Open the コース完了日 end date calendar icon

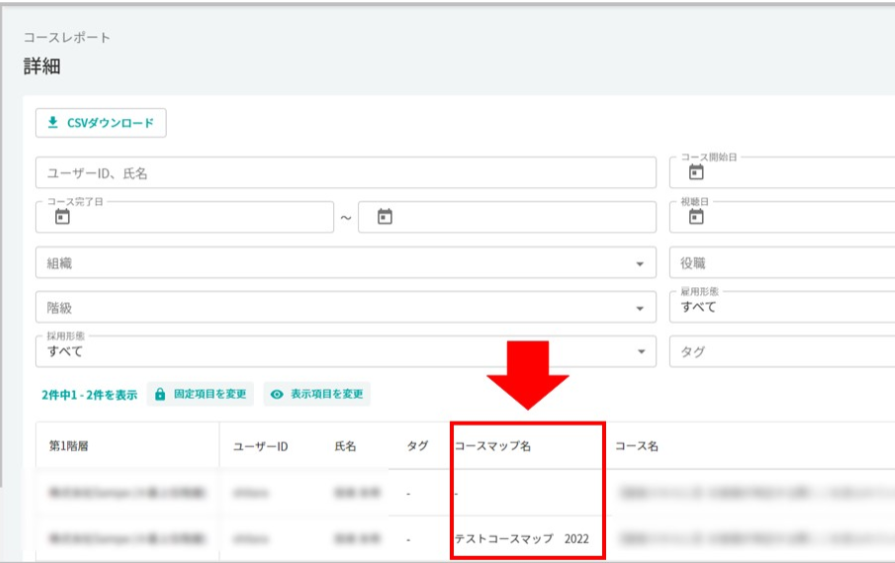(385, 217)
